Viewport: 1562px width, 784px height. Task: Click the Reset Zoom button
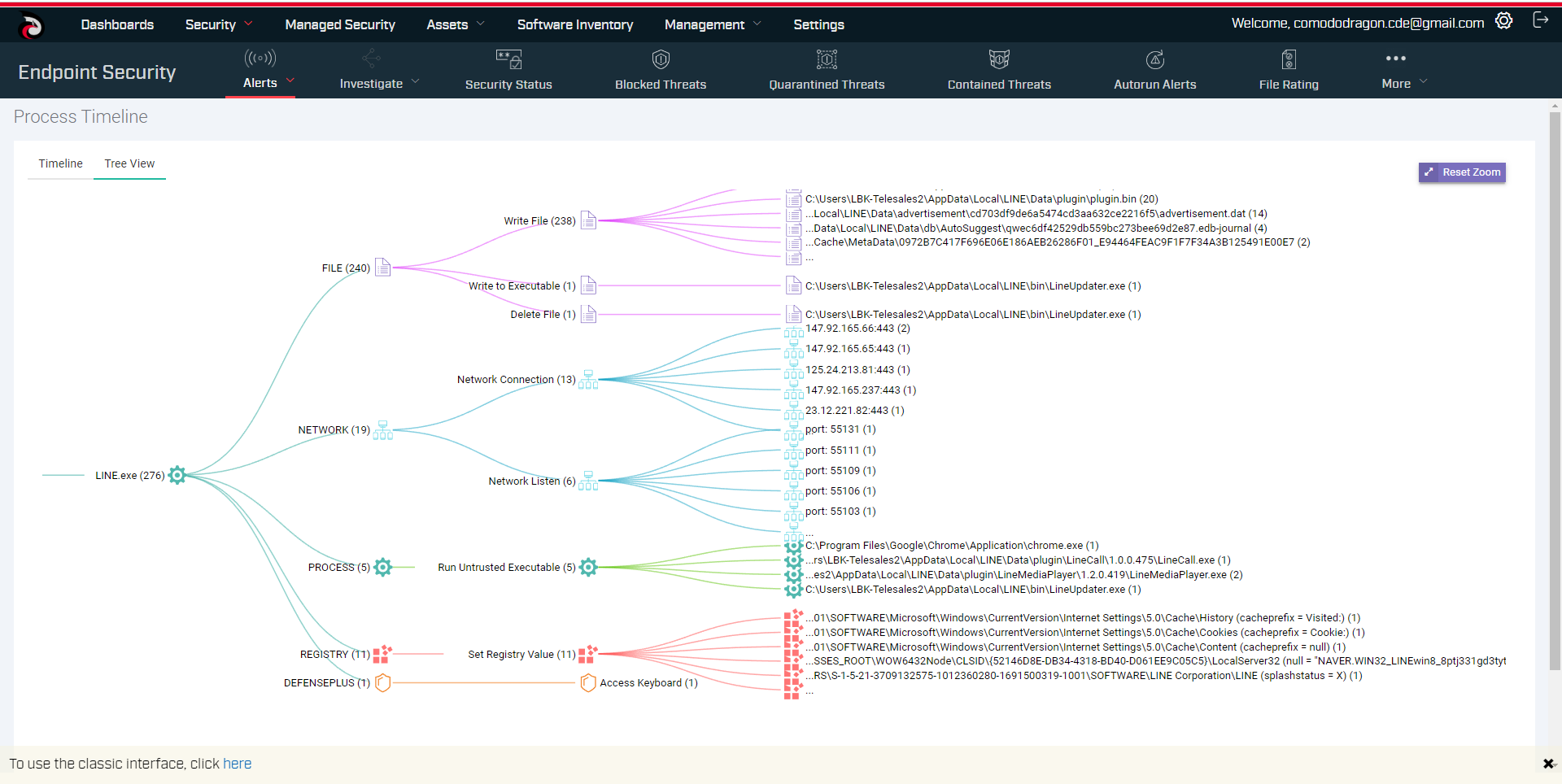click(1462, 172)
